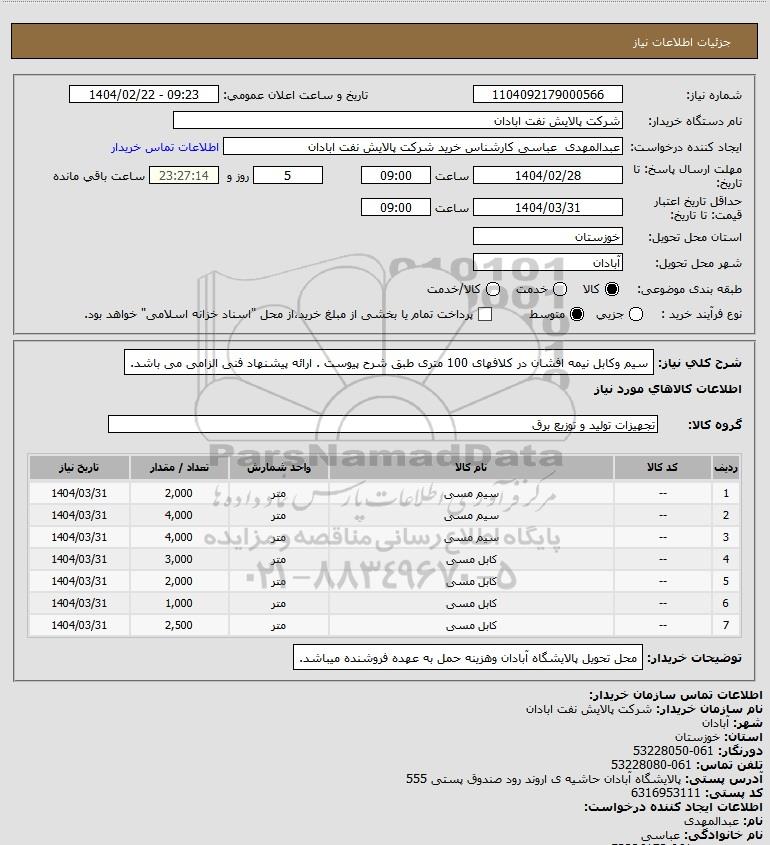Click the remaining time 23:27:14 field
Viewport: 770px width, 845px height.
(184, 175)
